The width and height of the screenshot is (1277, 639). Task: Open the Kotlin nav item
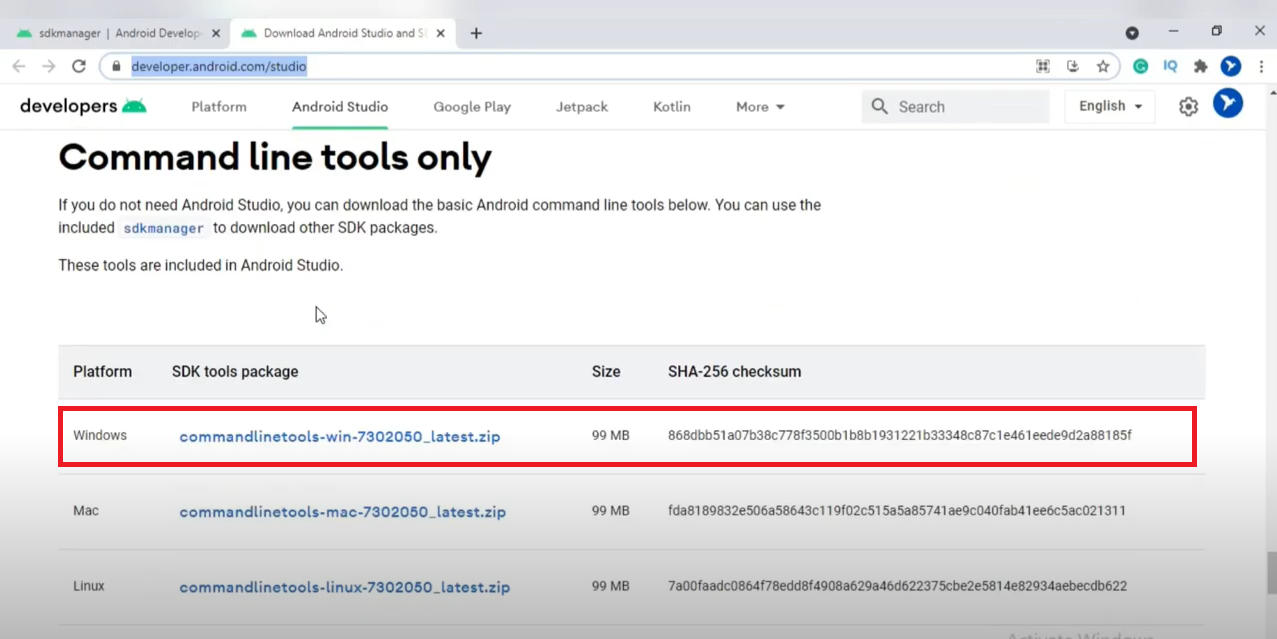click(672, 106)
